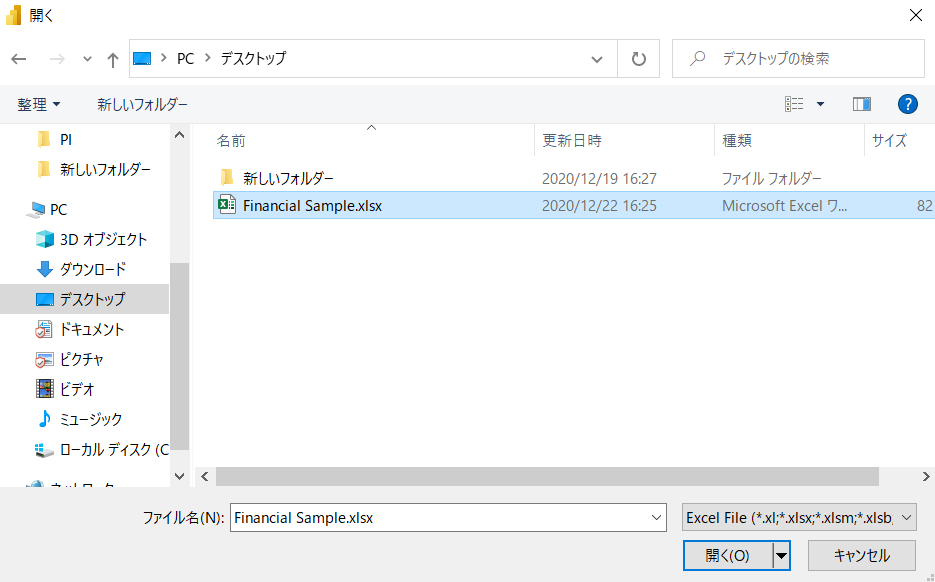Sort by 更新日時 column header
Screen dimensions: 935x582
click(572, 141)
